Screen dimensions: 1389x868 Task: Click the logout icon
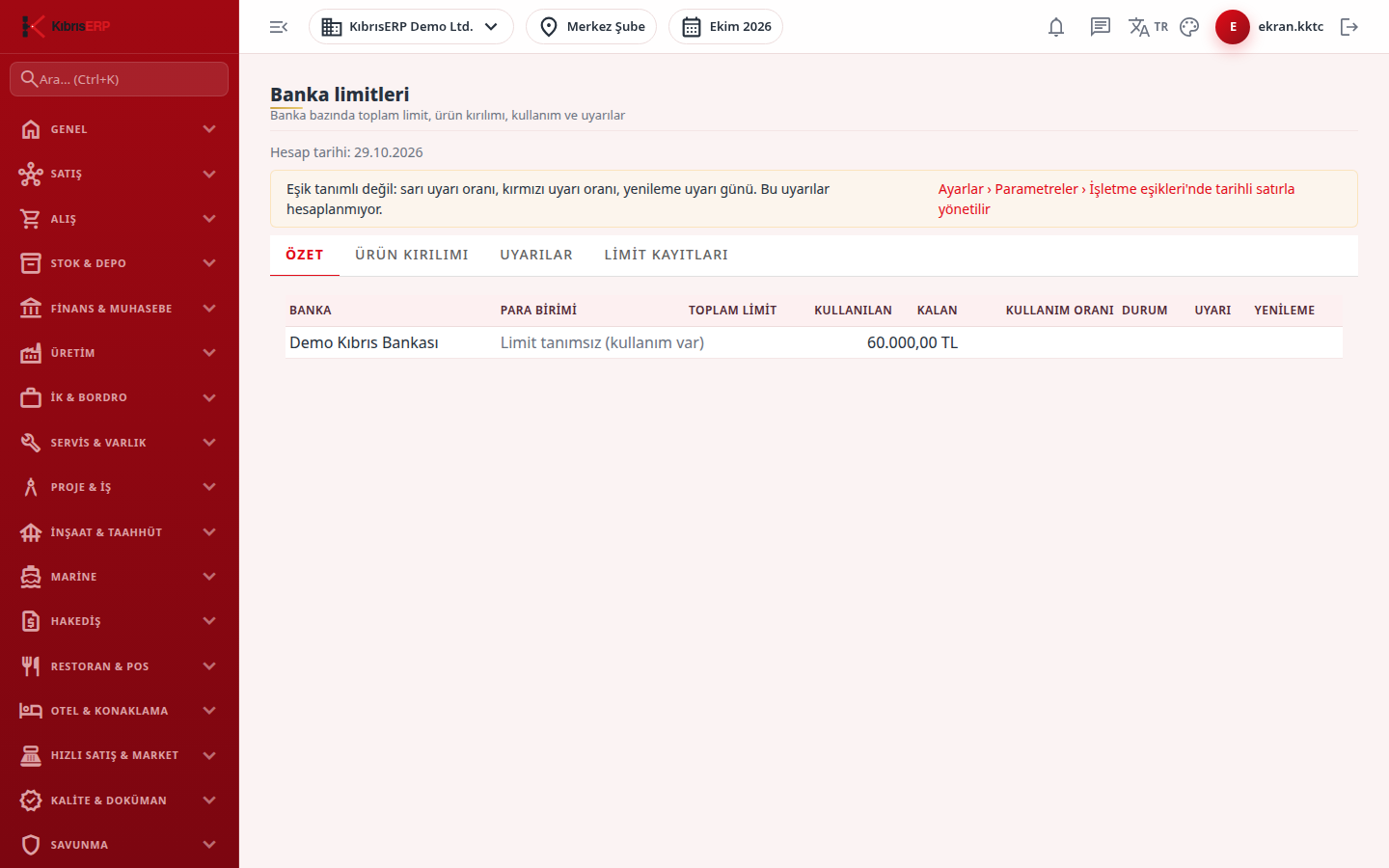1349,27
